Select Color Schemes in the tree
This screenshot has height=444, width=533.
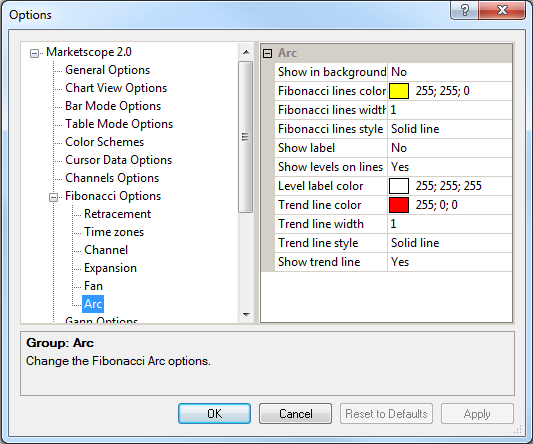(104, 142)
